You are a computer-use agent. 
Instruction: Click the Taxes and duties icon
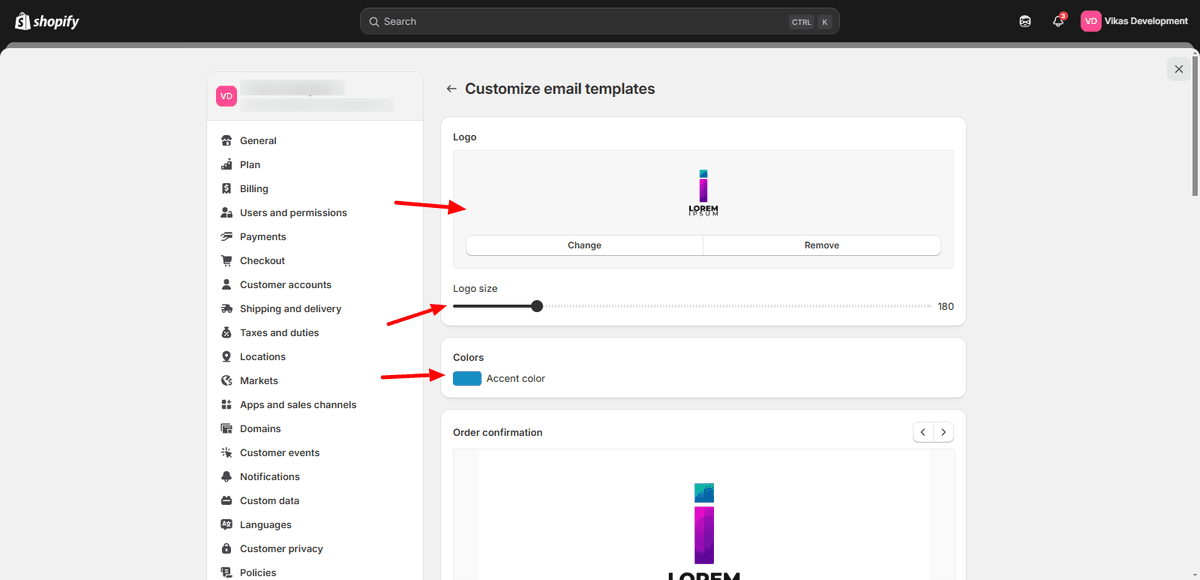[227, 333]
